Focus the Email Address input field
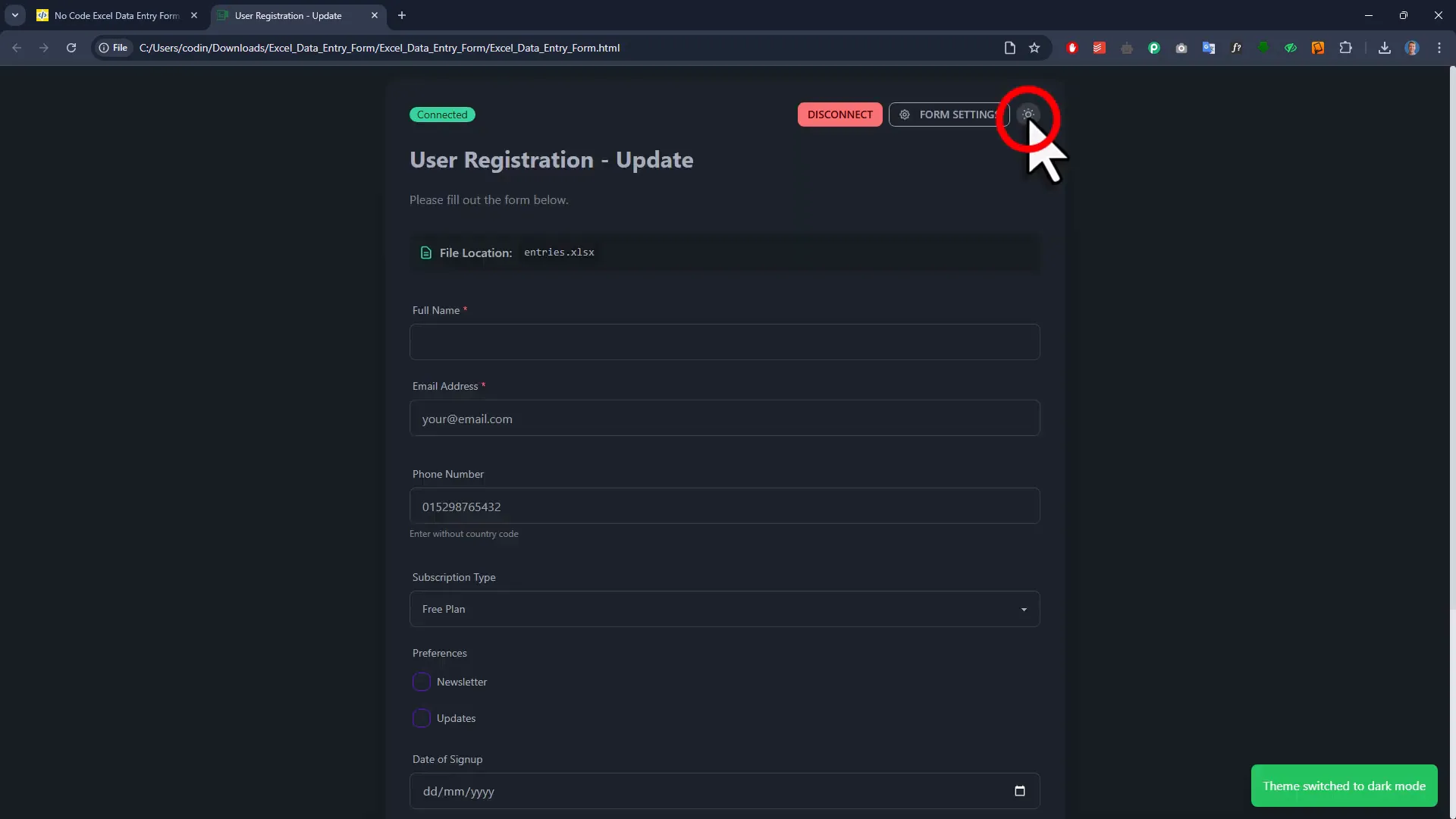The image size is (1456, 819). [724, 418]
